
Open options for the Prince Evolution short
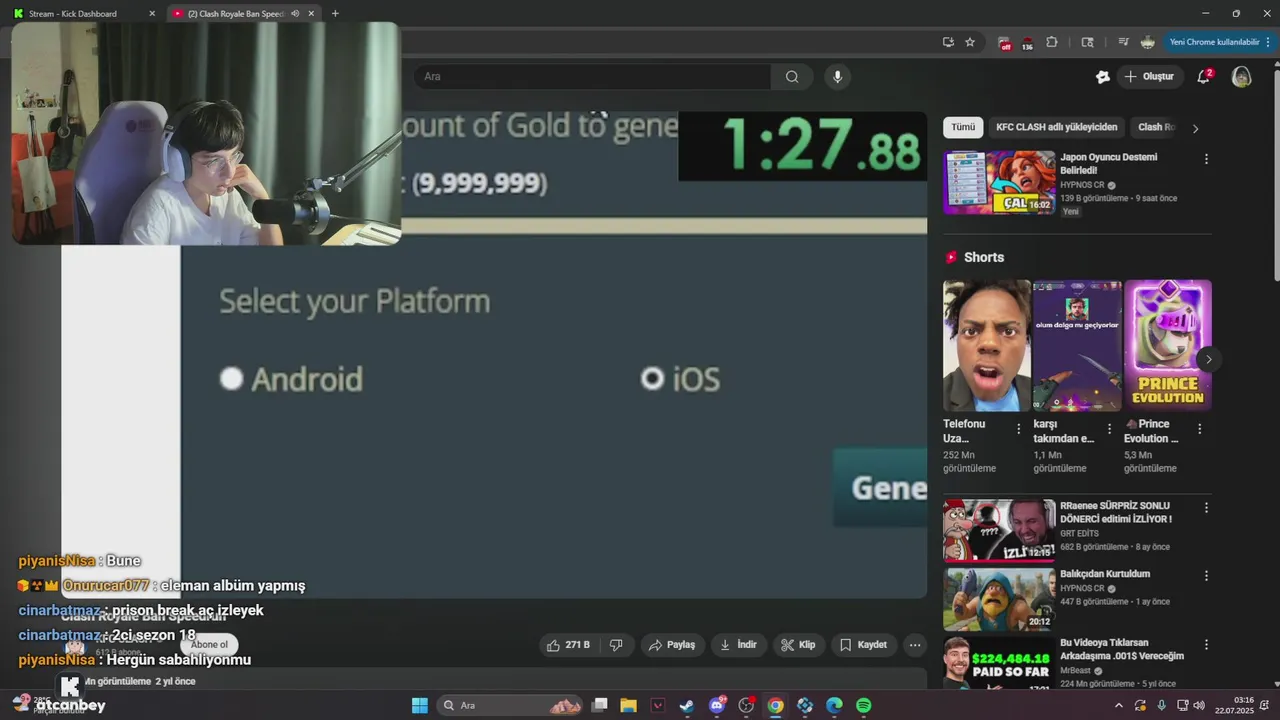click(x=1200, y=429)
